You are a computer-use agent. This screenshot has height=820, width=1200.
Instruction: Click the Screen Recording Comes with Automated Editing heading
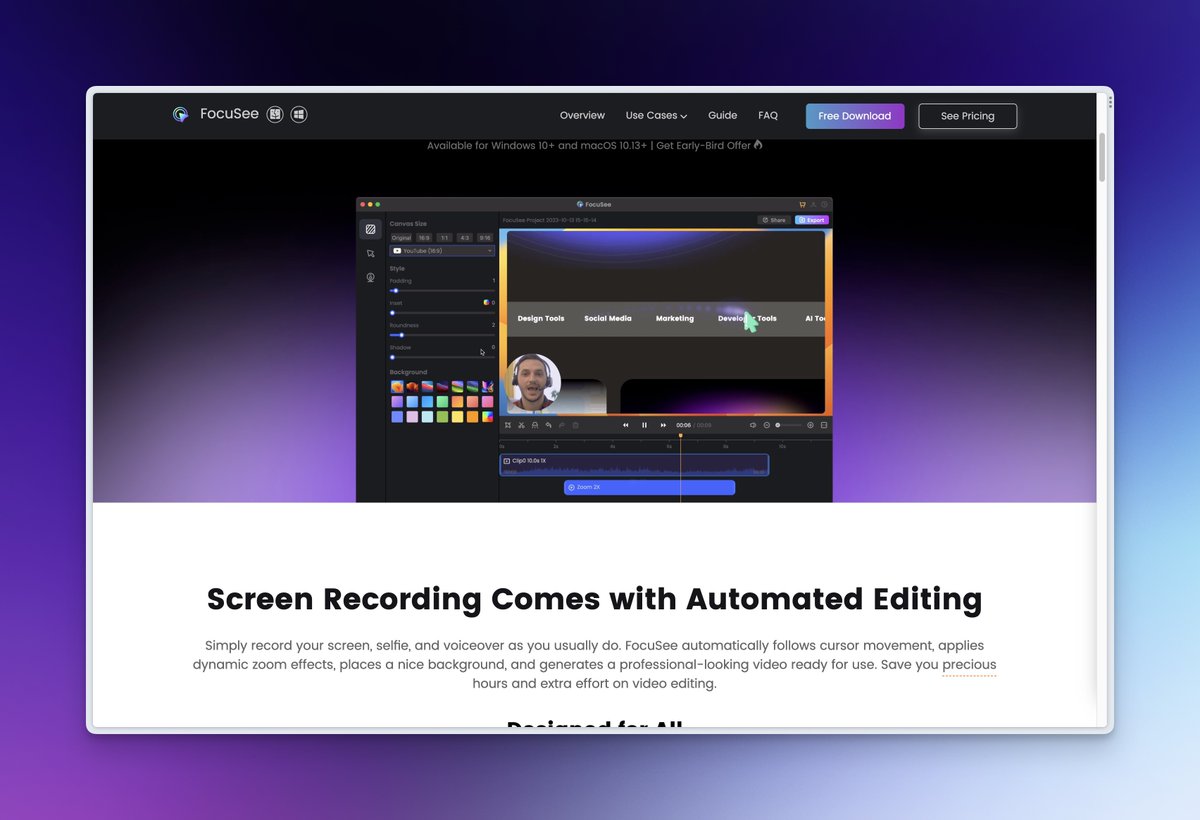click(594, 599)
